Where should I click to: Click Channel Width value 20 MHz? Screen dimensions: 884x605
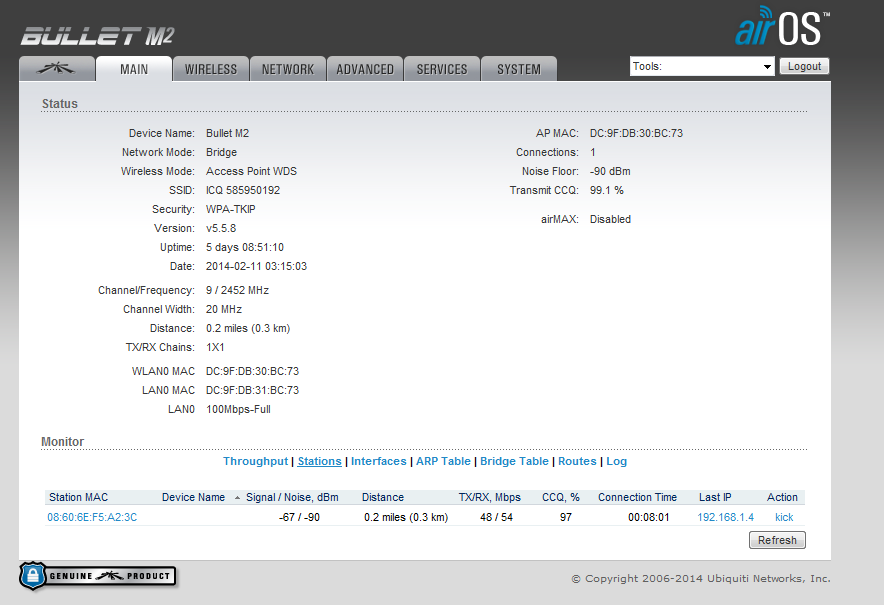coord(224,310)
